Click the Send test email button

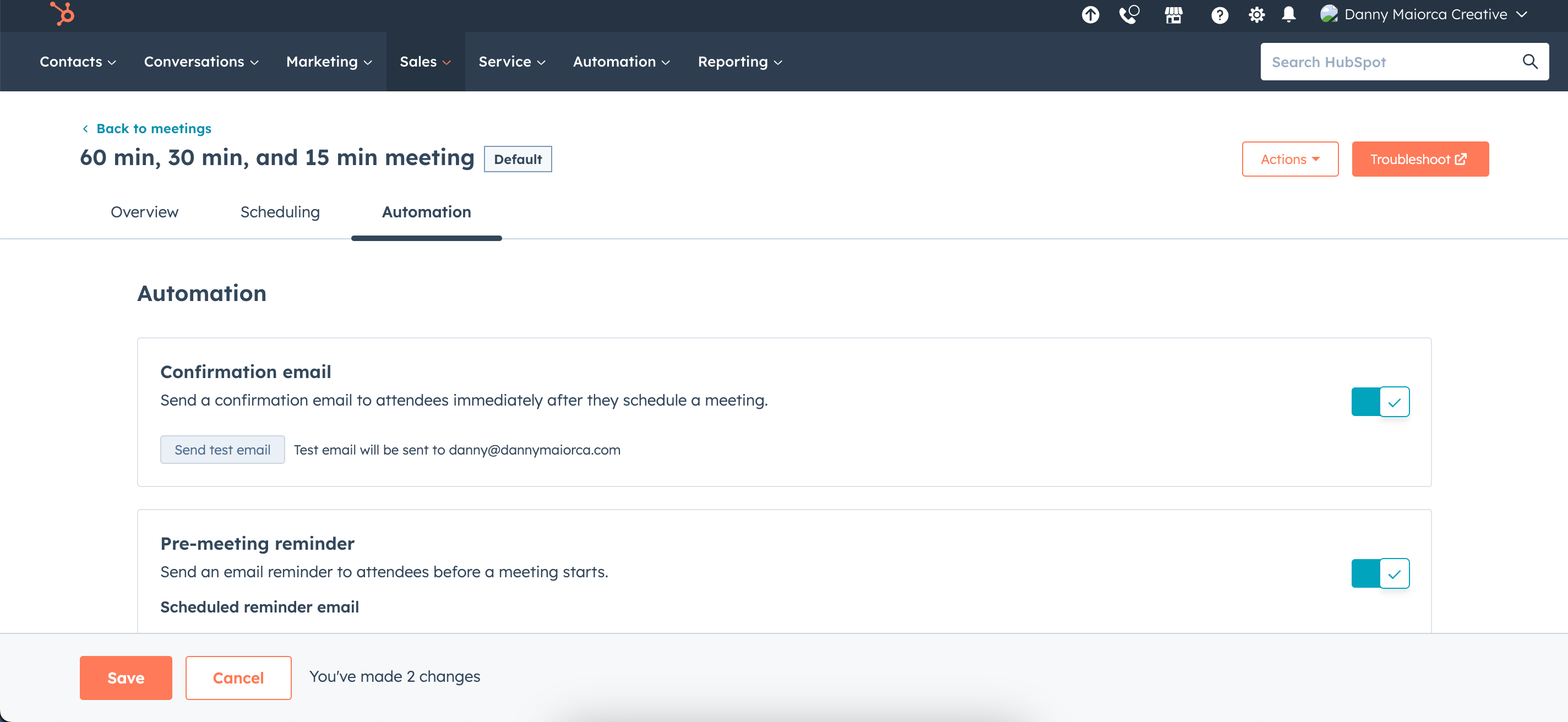[222, 450]
